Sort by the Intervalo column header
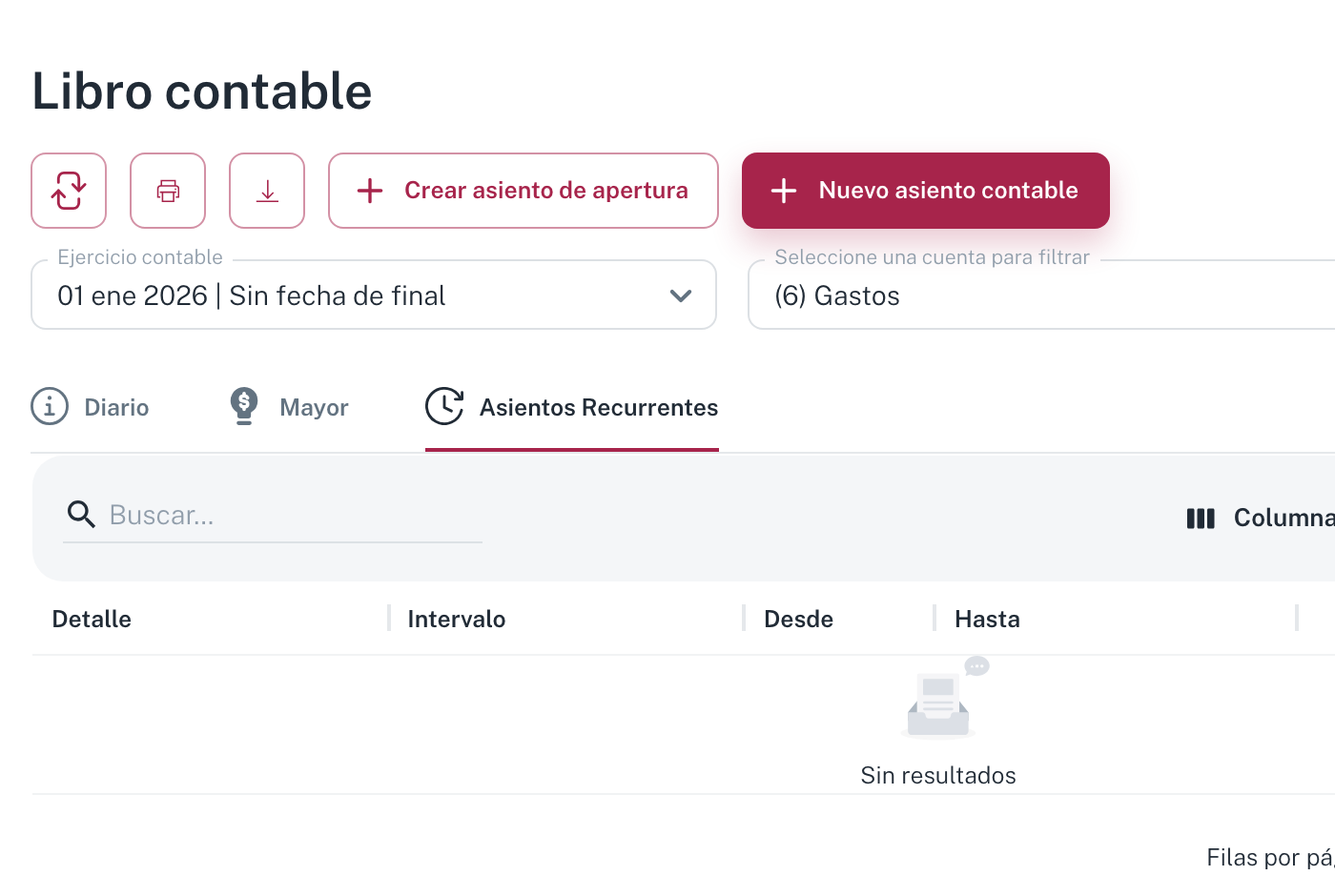 (x=457, y=619)
